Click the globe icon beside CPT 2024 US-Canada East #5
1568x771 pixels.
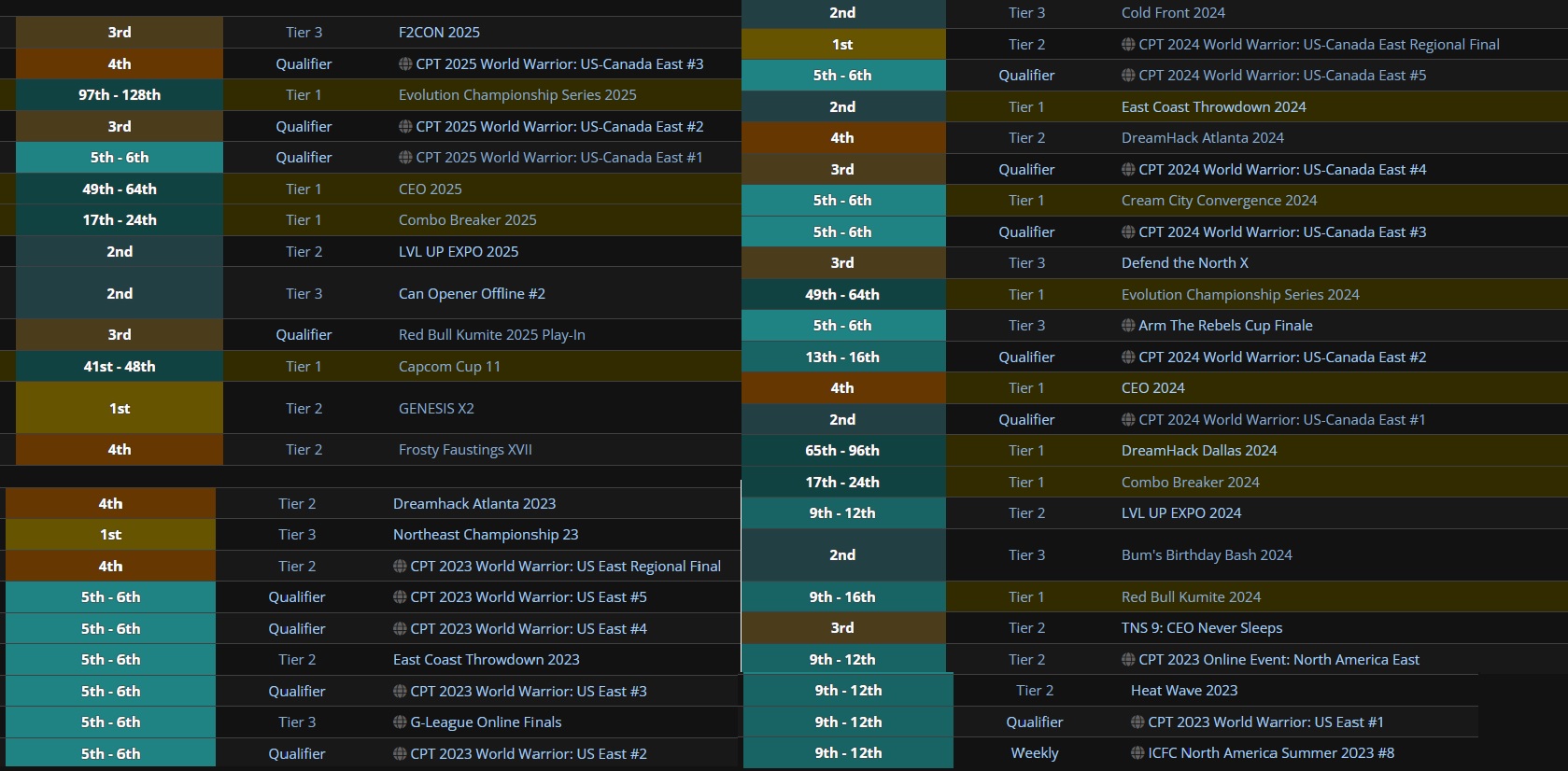tap(1128, 76)
